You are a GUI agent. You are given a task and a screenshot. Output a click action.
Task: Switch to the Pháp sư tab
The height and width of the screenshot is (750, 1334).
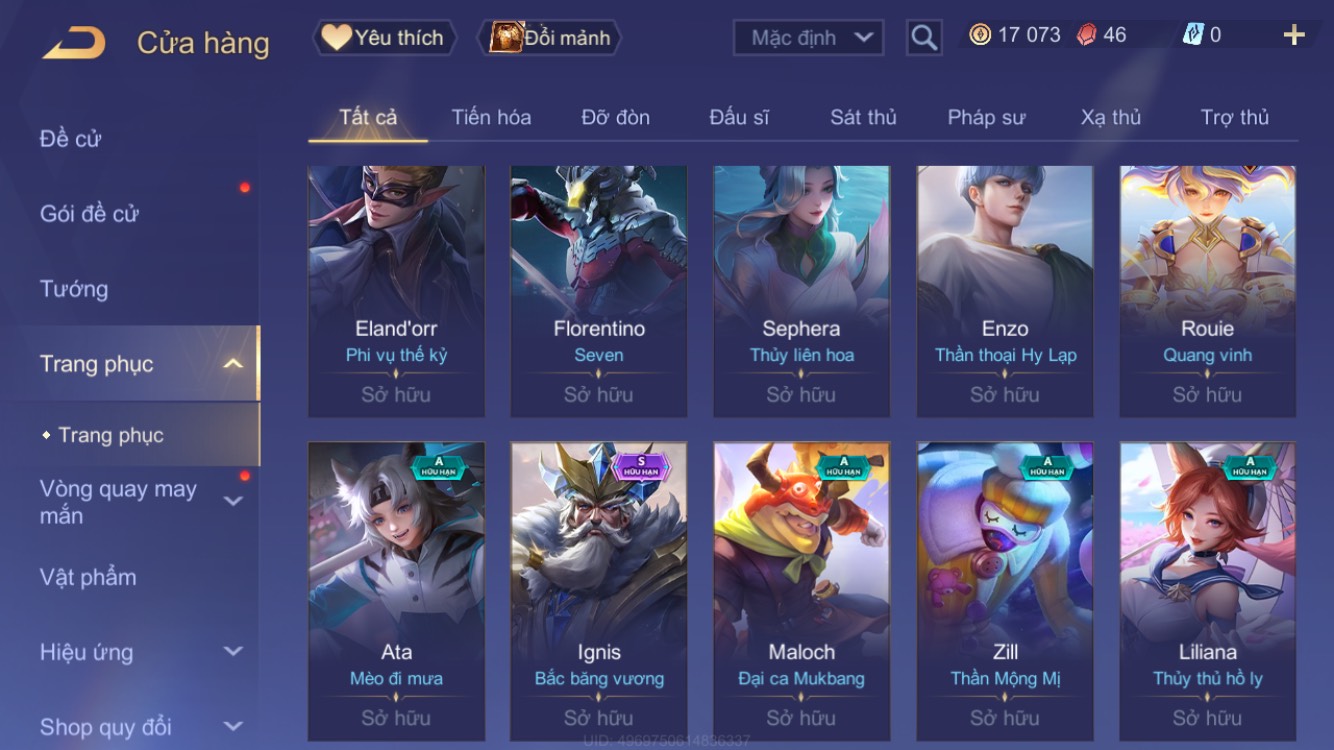[x=986, y=117]
